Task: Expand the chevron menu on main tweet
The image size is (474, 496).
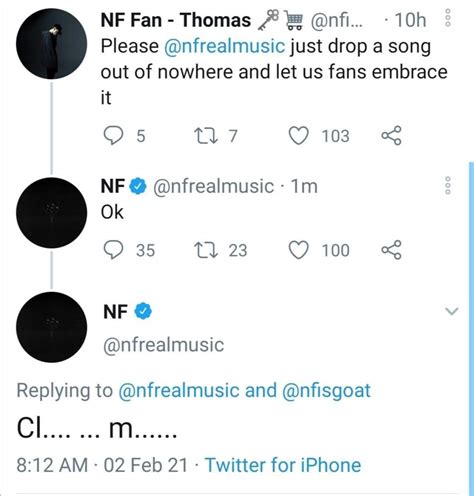Action: pyautogui.click(x=452, y=311)
